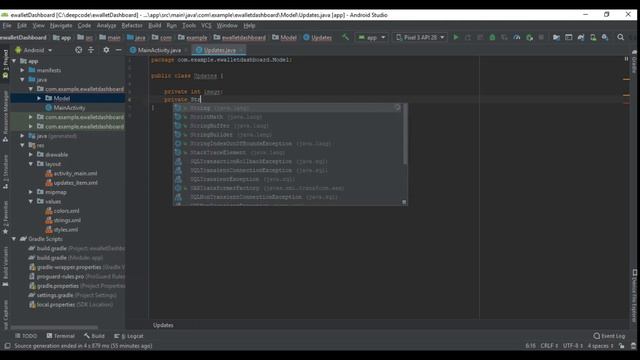Run the app with the green play icon
640x360 pixels.
point(456,37)
